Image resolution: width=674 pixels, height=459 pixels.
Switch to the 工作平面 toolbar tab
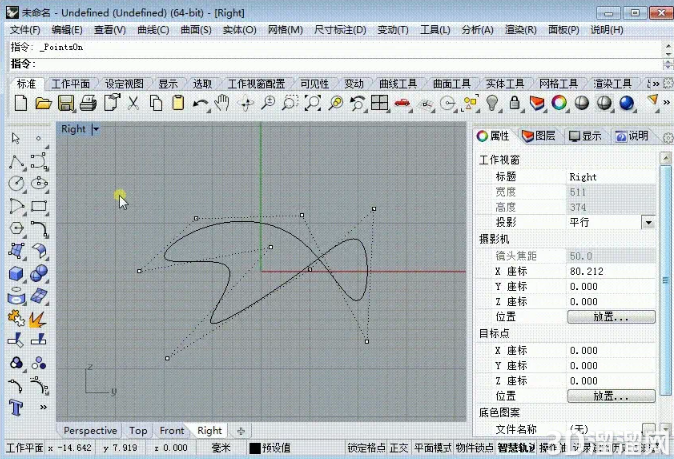[70, 84]
